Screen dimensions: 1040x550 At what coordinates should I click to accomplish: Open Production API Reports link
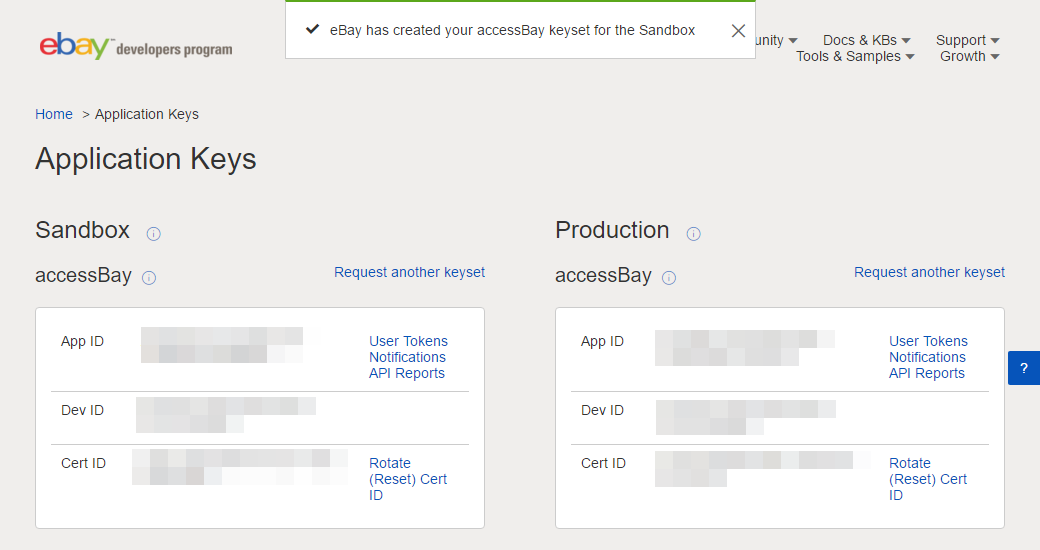(927, 373)
